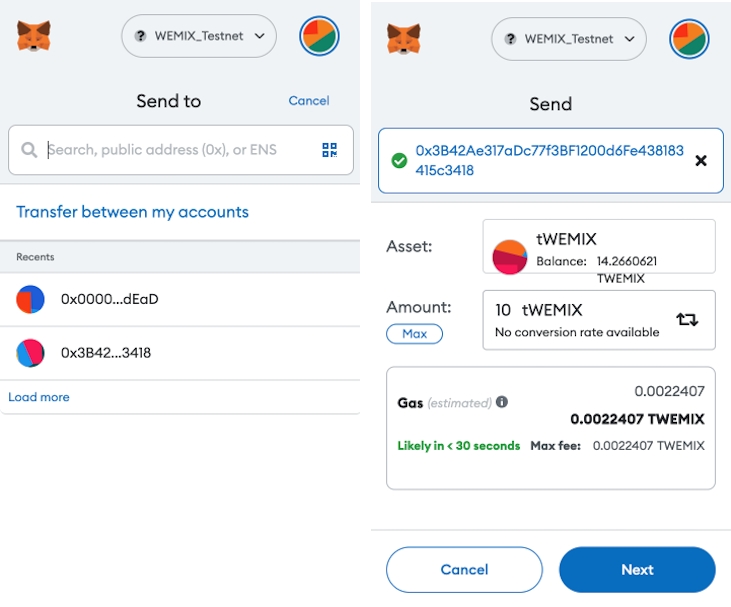Select recent address 0x0000...dEaD
This screenshot has height=607, width=731.
click(180, 299)
